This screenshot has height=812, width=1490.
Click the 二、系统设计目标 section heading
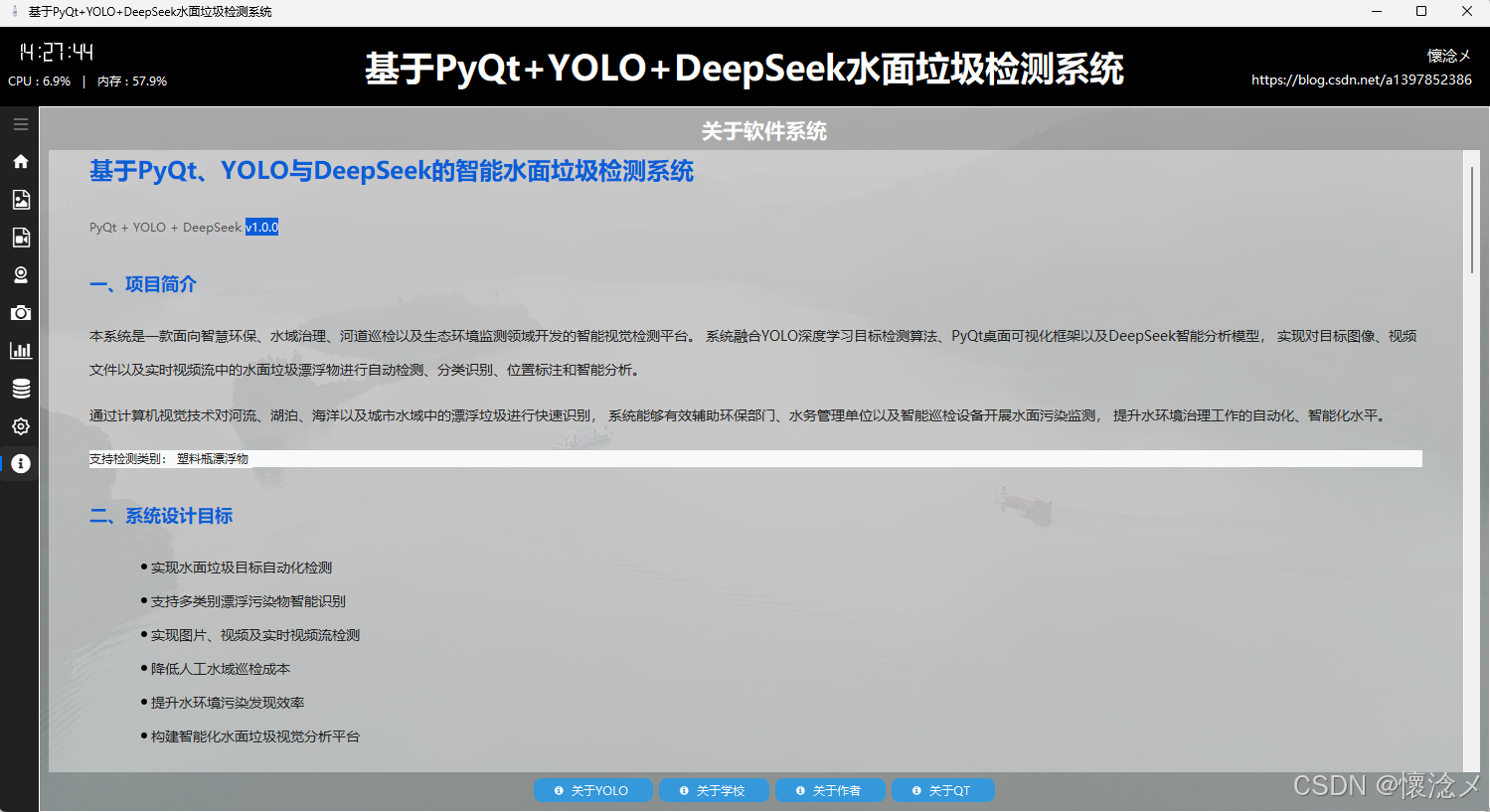coord(161,516)
